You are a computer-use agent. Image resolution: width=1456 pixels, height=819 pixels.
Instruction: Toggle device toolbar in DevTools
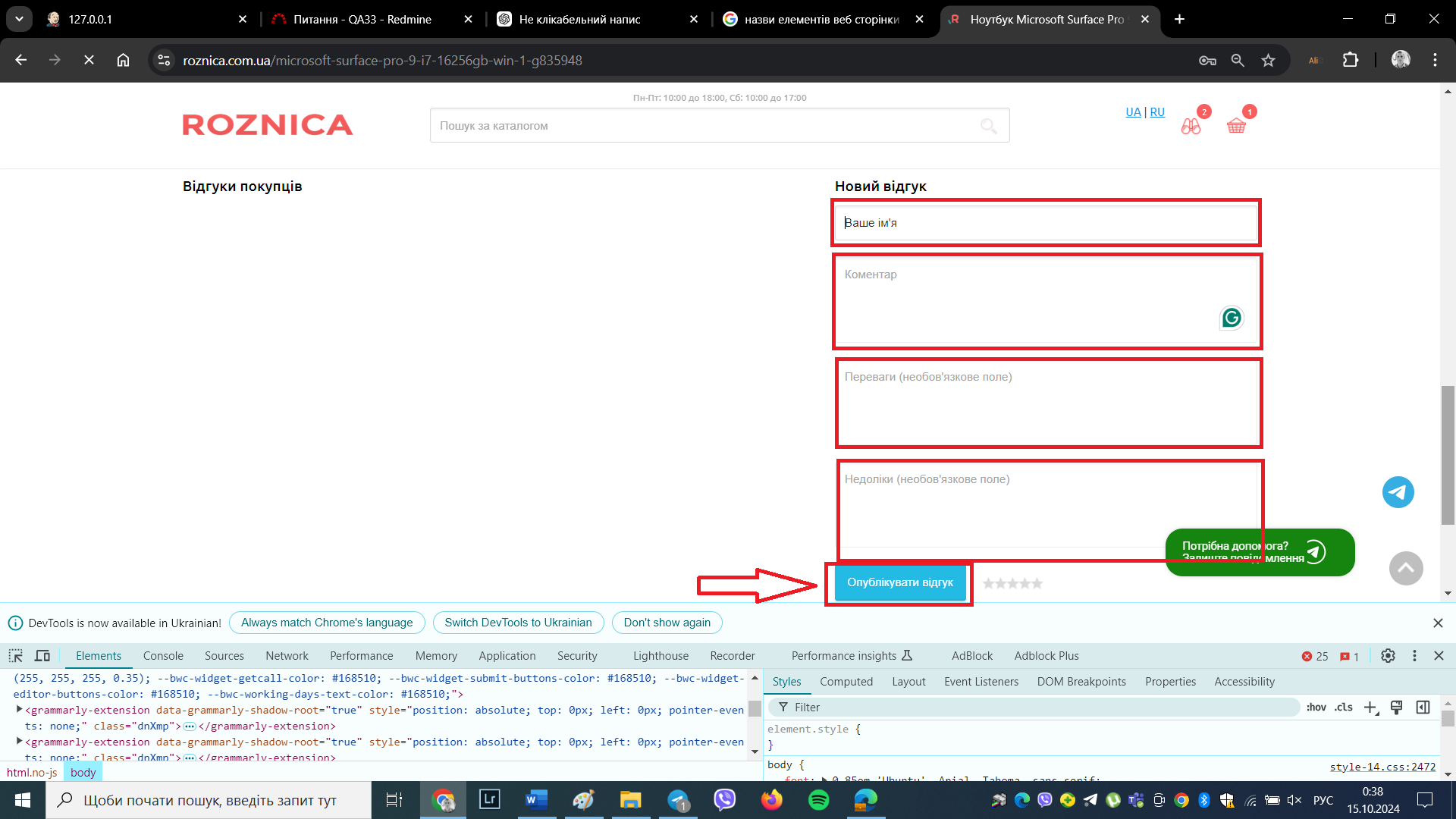tap(42, 656)
